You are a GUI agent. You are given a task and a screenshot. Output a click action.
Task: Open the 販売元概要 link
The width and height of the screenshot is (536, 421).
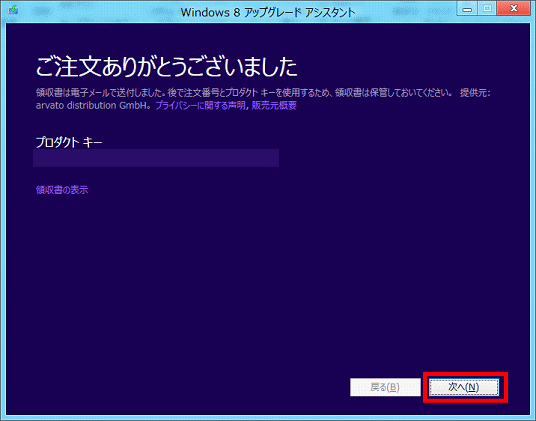click(x=274, y=105)
